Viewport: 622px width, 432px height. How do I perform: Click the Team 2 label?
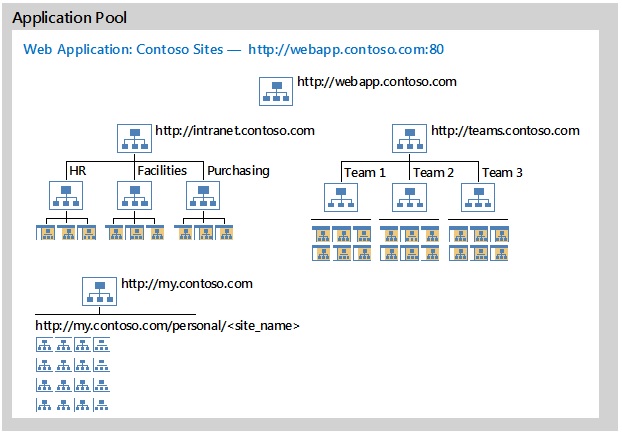[433, 173]
